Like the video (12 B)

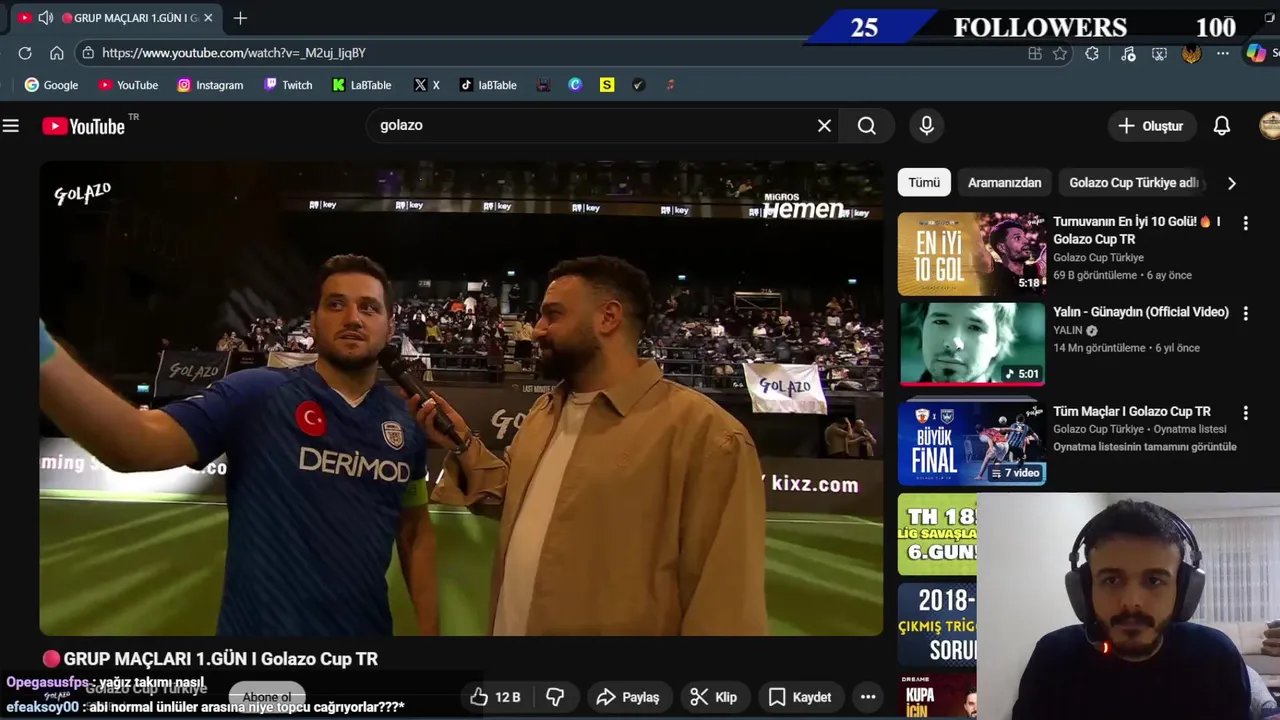click(496, 697)
